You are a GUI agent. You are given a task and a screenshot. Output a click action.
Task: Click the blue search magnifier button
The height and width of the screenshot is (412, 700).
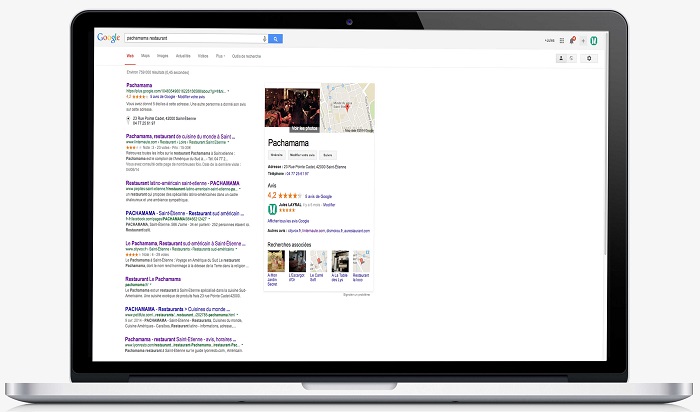click(x=276, y=38)
